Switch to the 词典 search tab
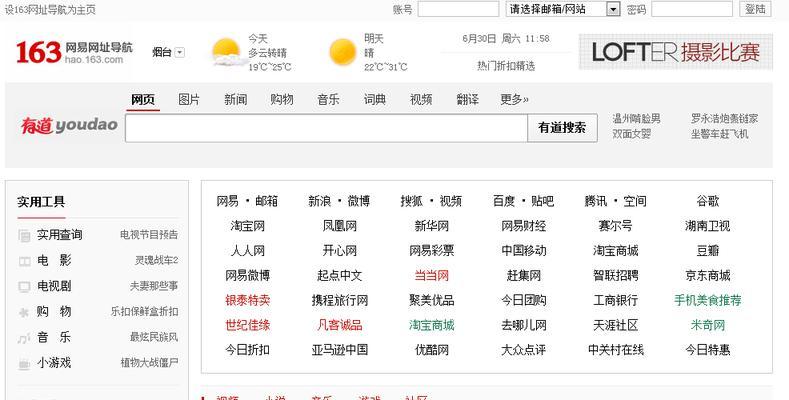This screenshot has width=789, height=400. point(375,100)
